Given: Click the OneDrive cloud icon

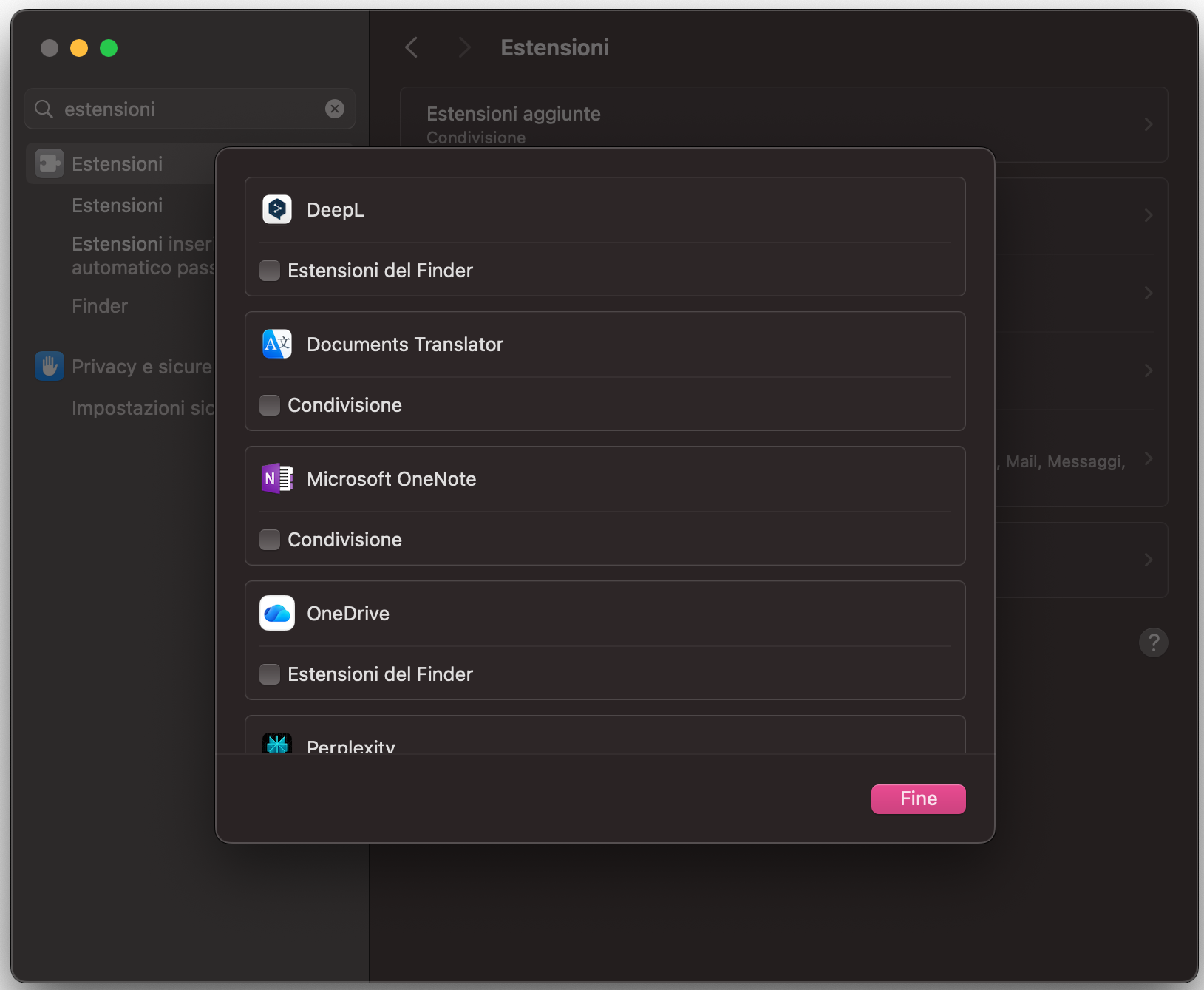Looking at the screenshot, I should [x=276, y=613].
